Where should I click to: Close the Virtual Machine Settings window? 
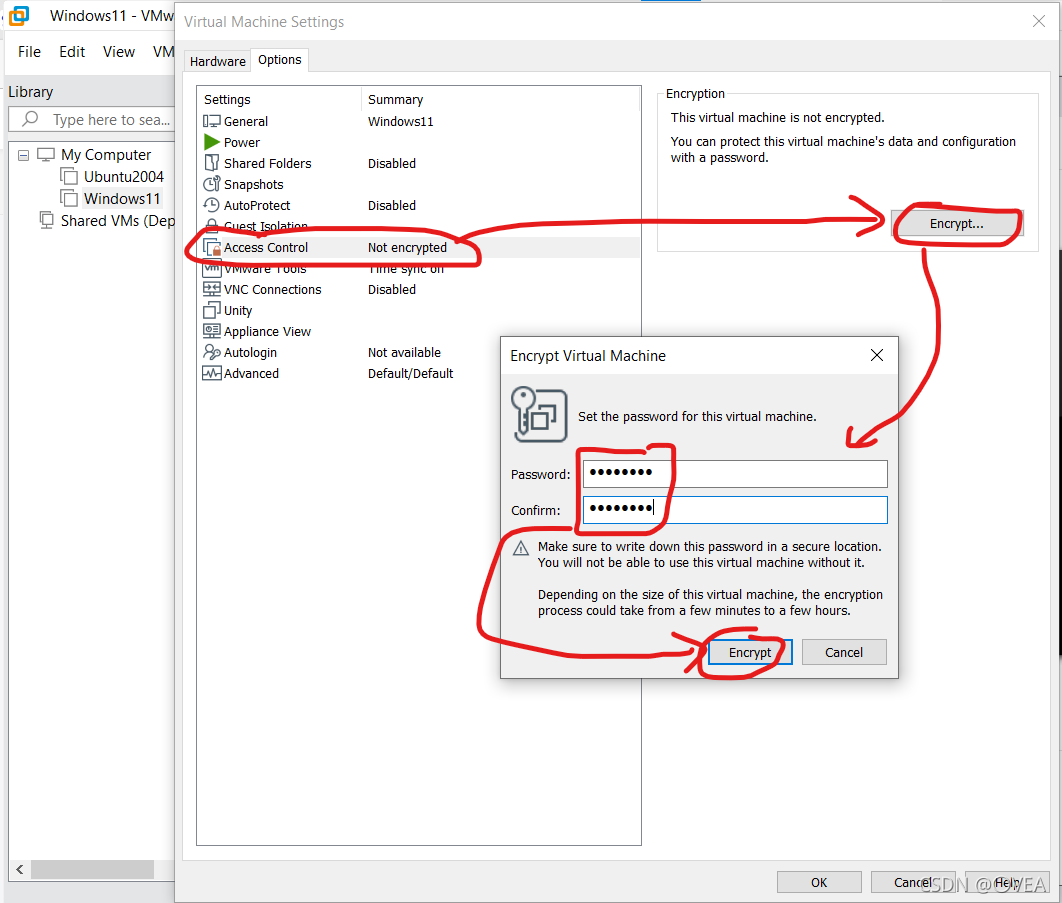click(x=1038, y=21)
